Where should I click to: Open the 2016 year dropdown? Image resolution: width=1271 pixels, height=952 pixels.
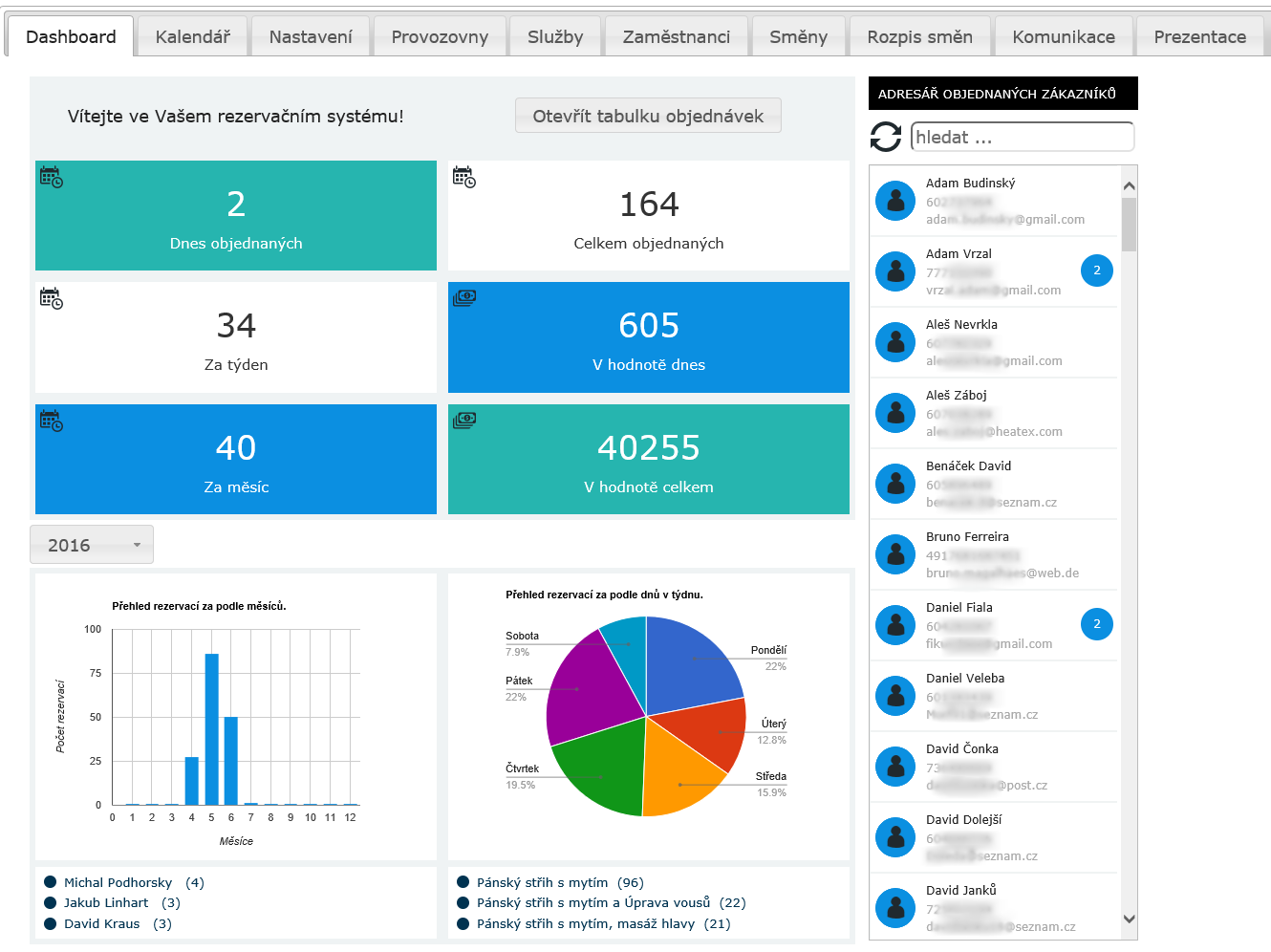[92, 545]
